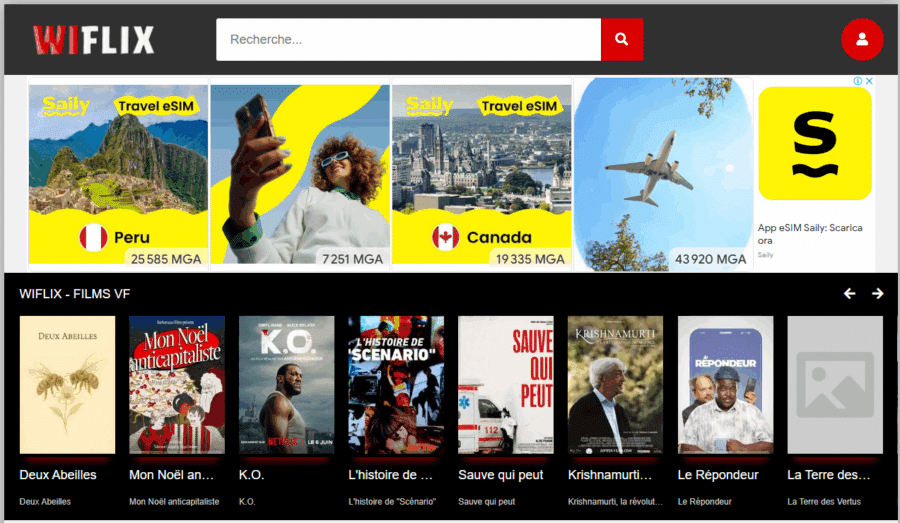Click the Saily app logo in ad
900x523 pixels.
coord(814,143)
